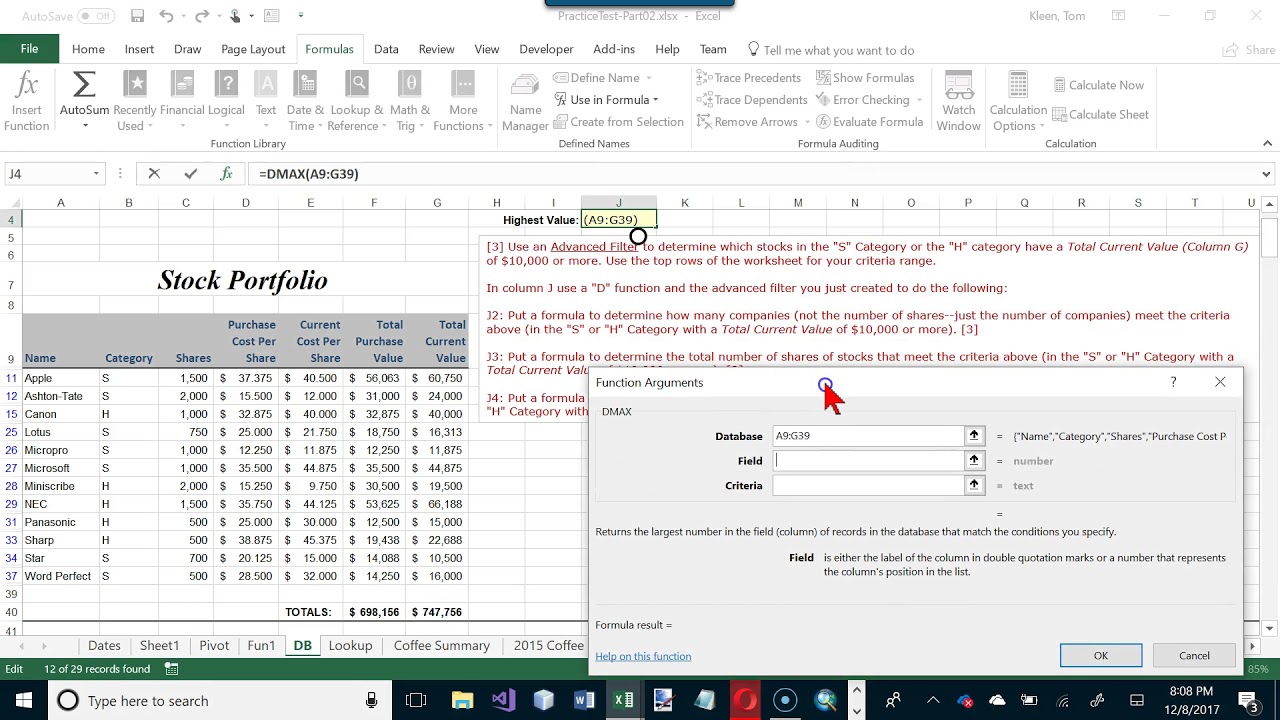Click into the Criteria input box

click(x=868, y=485)
